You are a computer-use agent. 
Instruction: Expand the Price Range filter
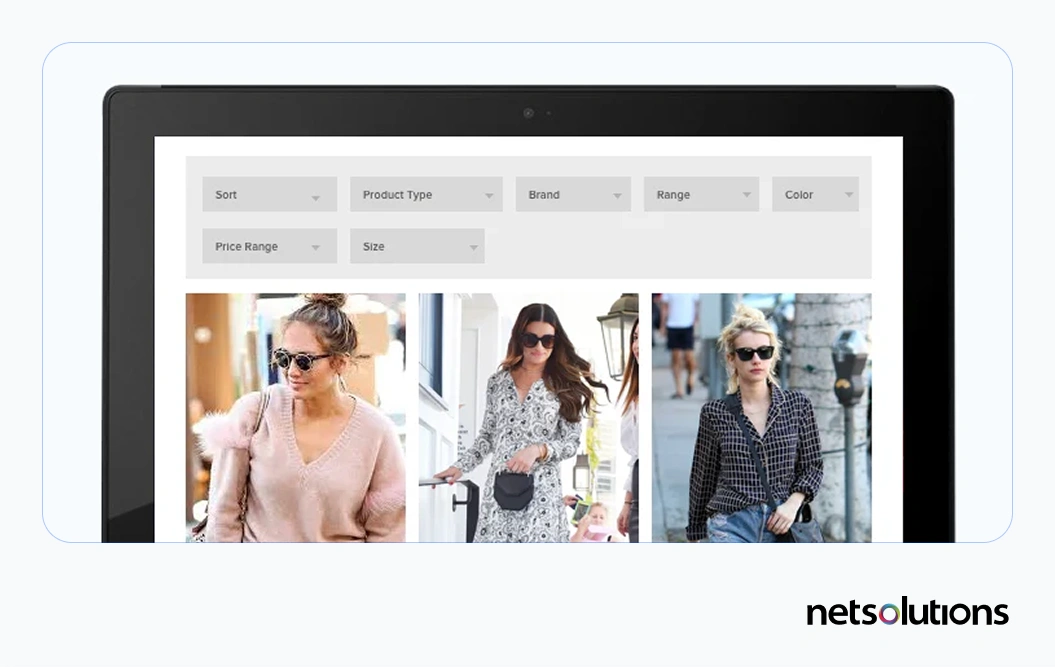tap(269, 246)
